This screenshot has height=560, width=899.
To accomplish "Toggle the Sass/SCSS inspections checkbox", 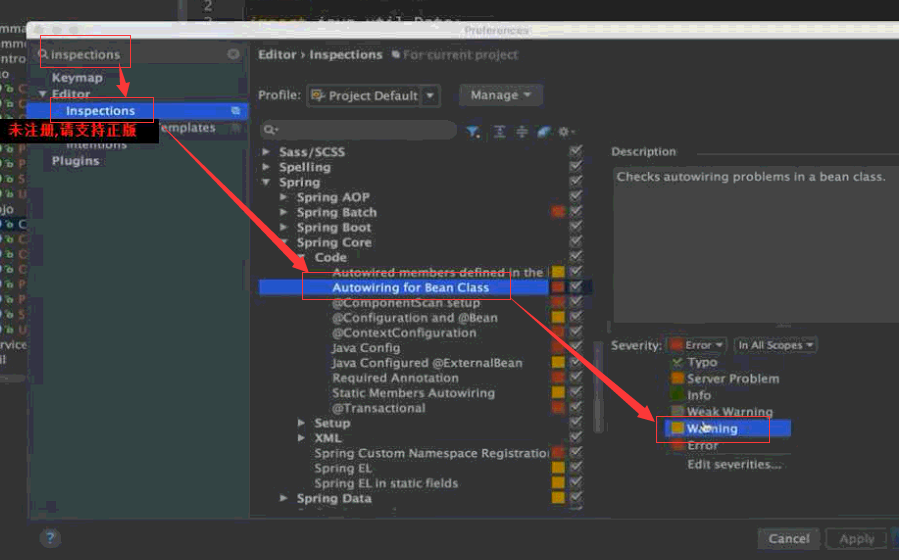I will 576,151.
